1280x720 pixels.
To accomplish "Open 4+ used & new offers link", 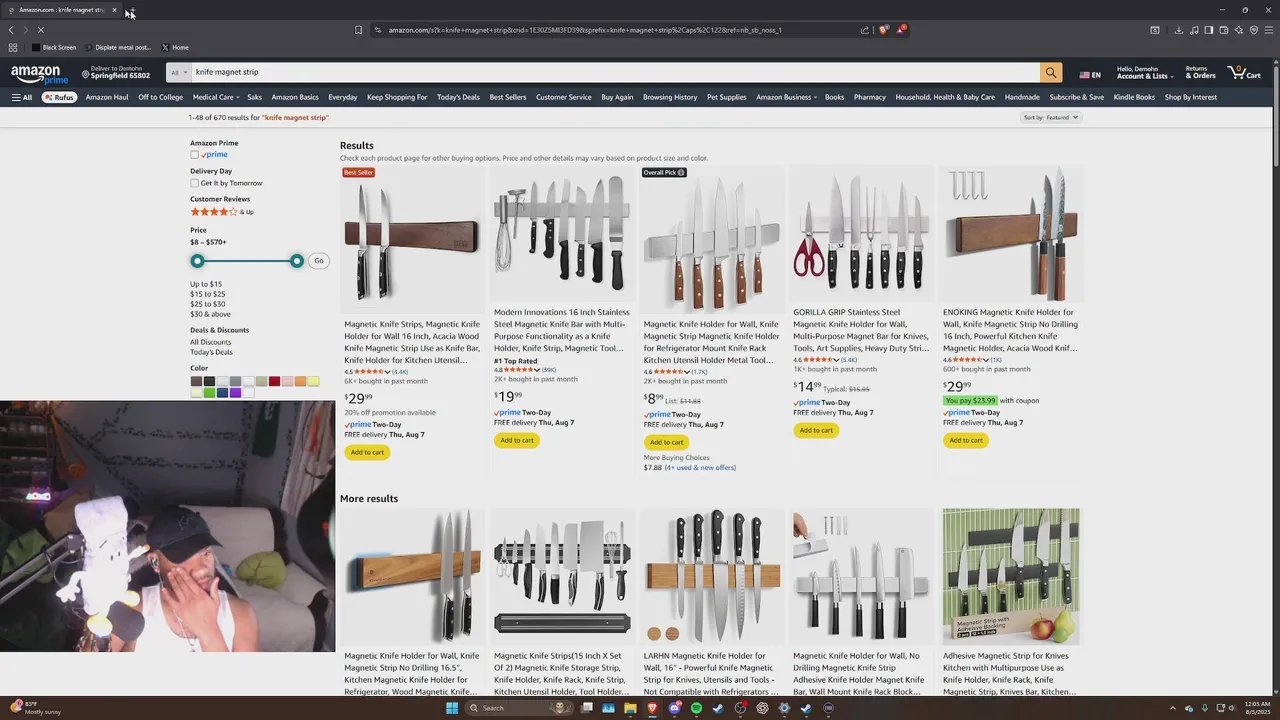I will coord(700,468).
